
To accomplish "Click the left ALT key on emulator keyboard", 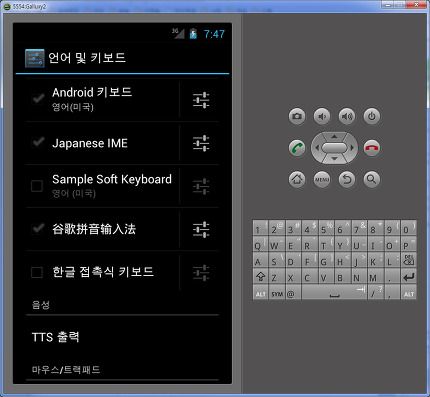I will click(x=260, y=293).
